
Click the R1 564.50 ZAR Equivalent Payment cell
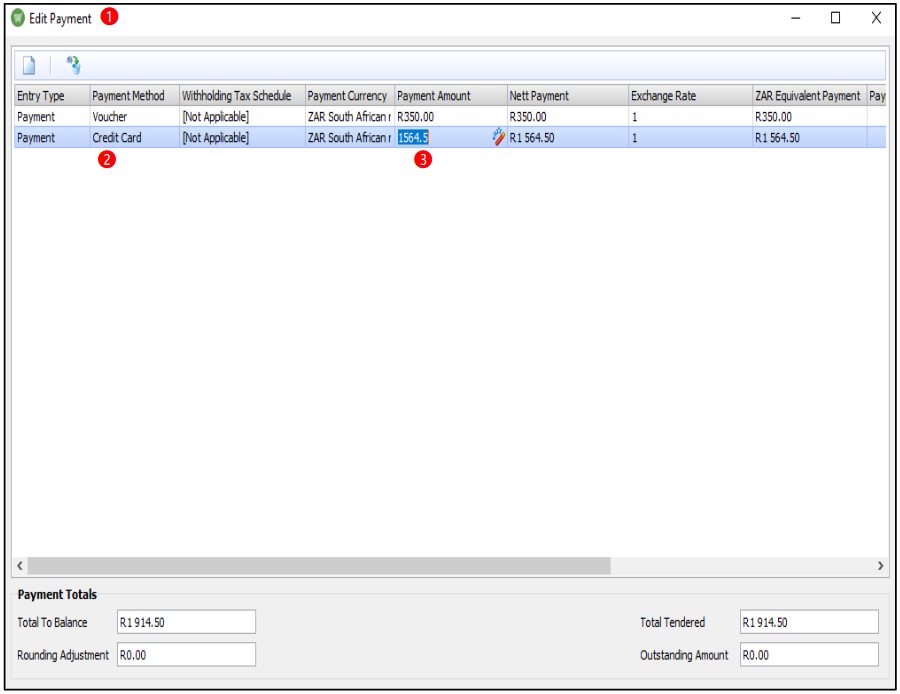(x=810, y=138)
